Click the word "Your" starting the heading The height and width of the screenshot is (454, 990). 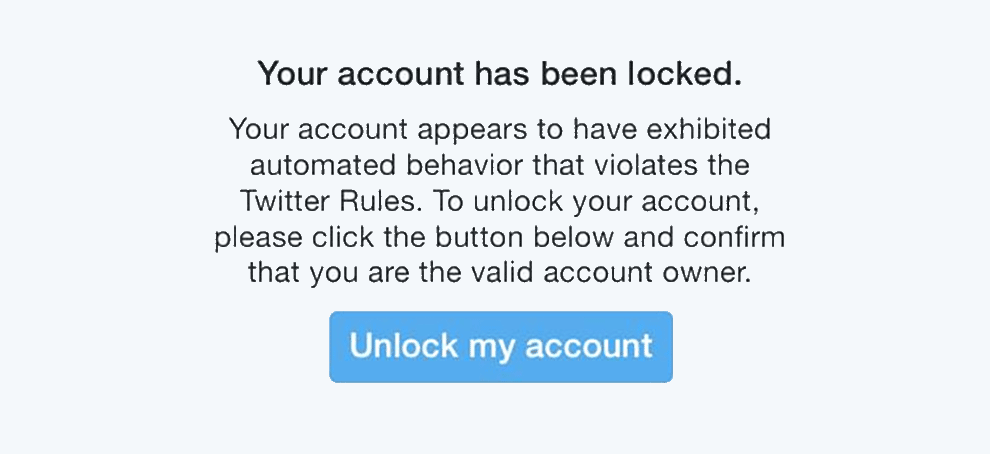pyautogui.click(x=290, y=73)
